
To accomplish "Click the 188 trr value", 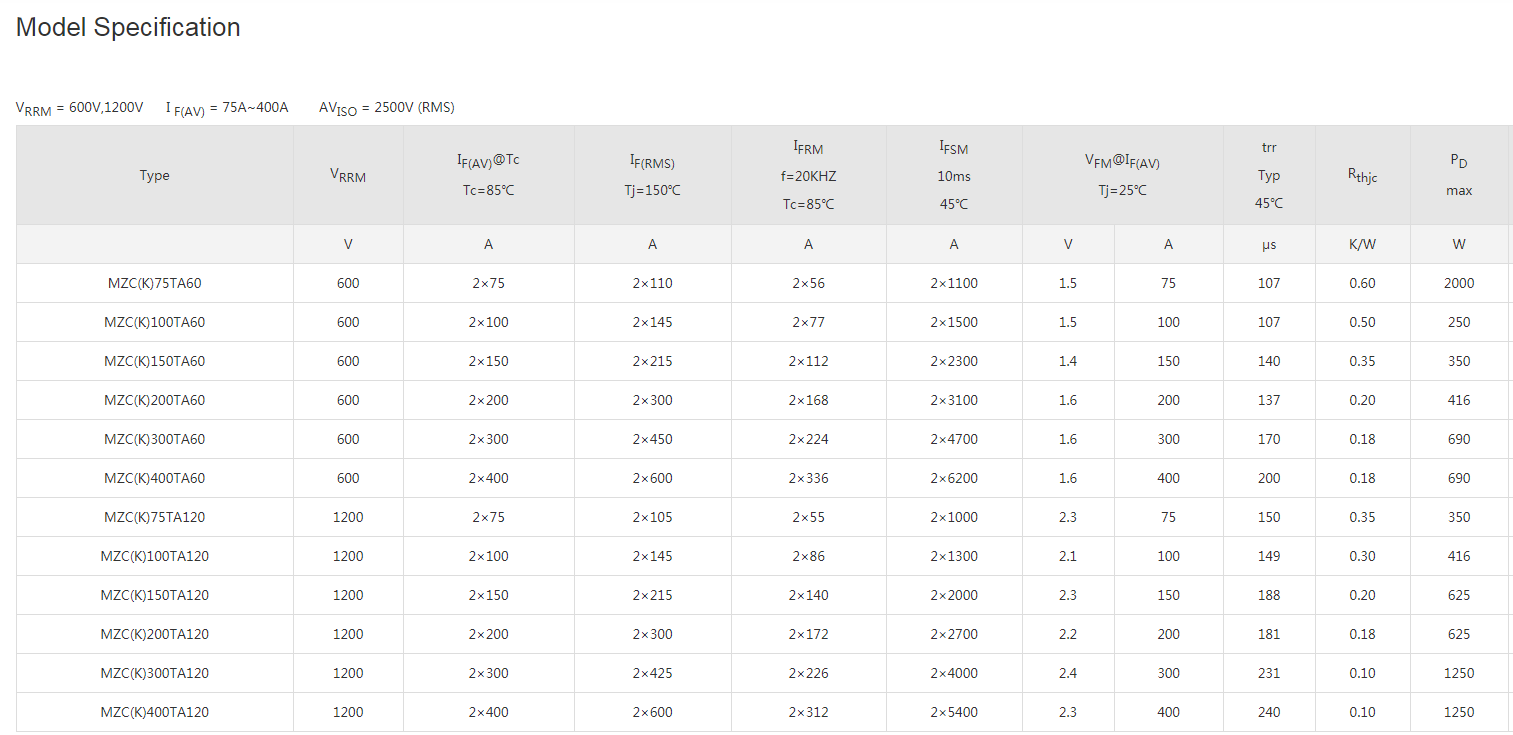I will coord(1269,595).
